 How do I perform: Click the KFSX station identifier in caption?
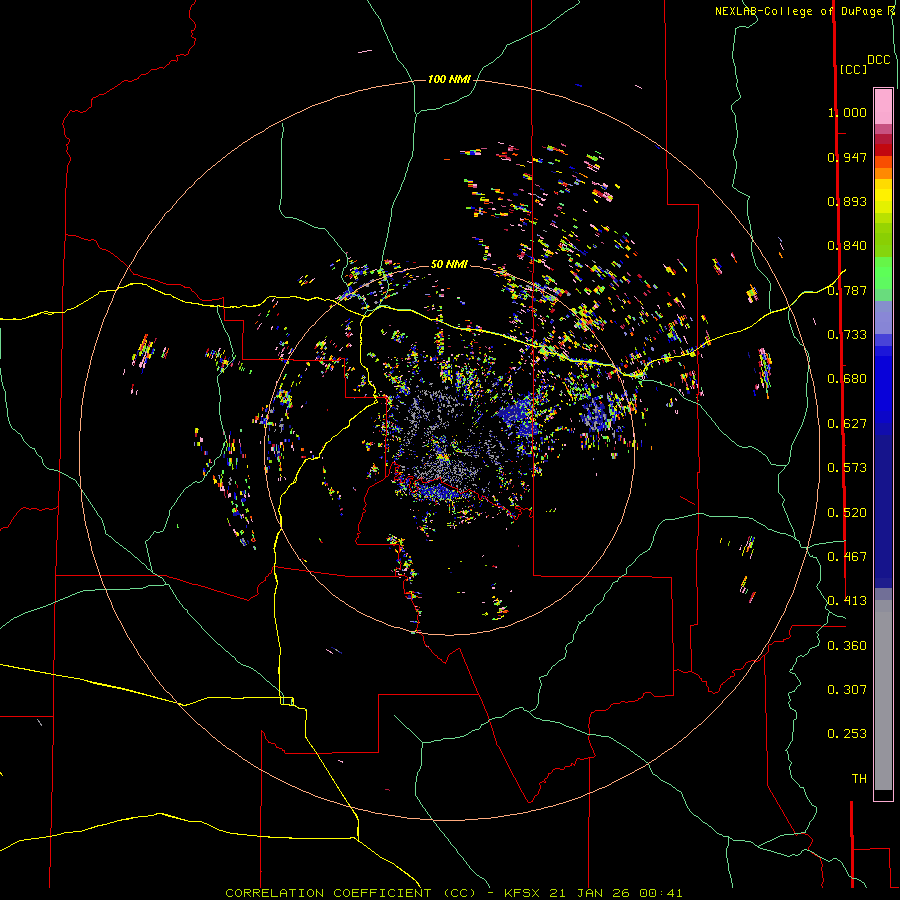[522, 893]
